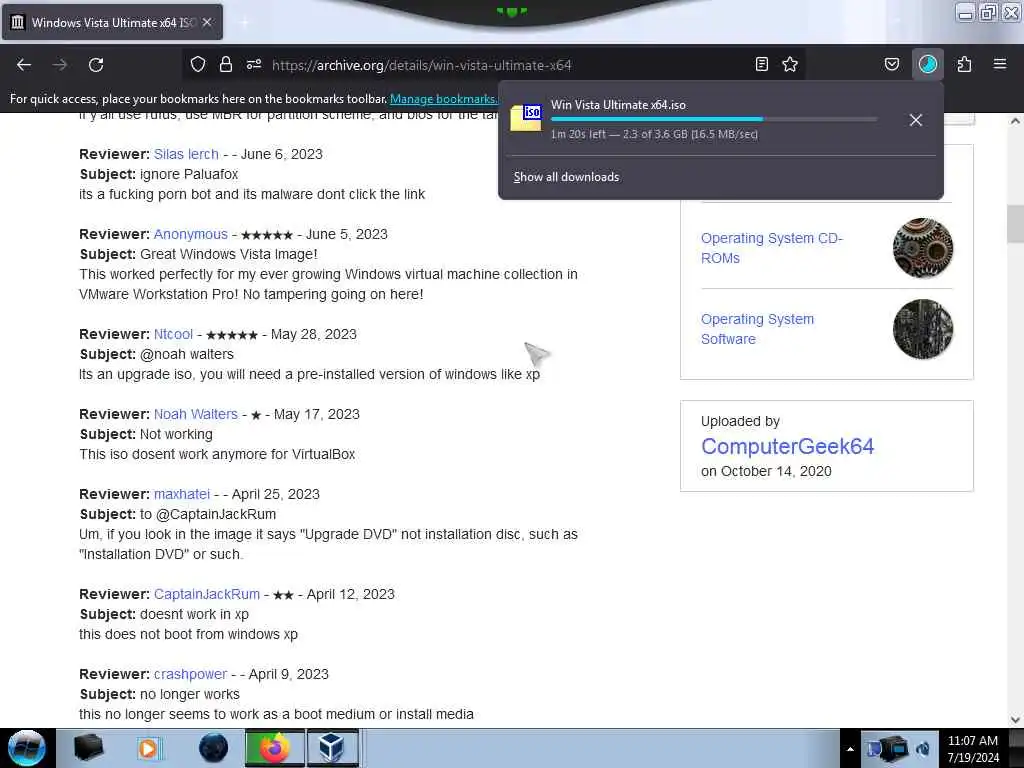Open reviewer Silas lerch profile
The width and height of the screenshot is (1024, 768).
click(x=186, y=154)
